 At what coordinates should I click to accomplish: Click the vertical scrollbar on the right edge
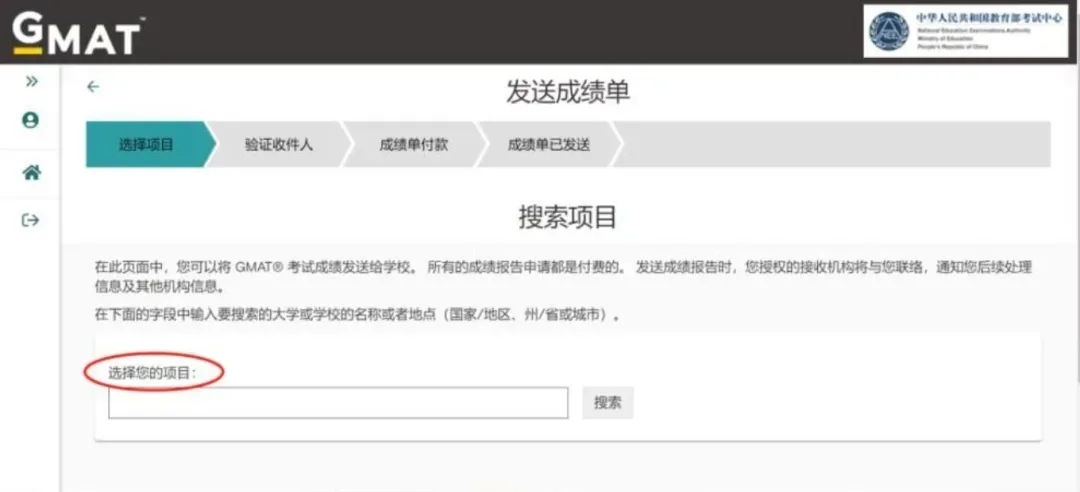[x=1076, y=224]
